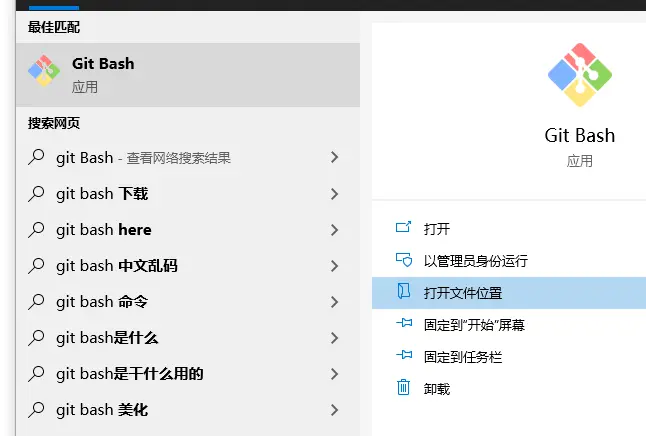646x436 pixels.
Task: Expand the chevron for git bash是什么
Action: coord(335,338)
